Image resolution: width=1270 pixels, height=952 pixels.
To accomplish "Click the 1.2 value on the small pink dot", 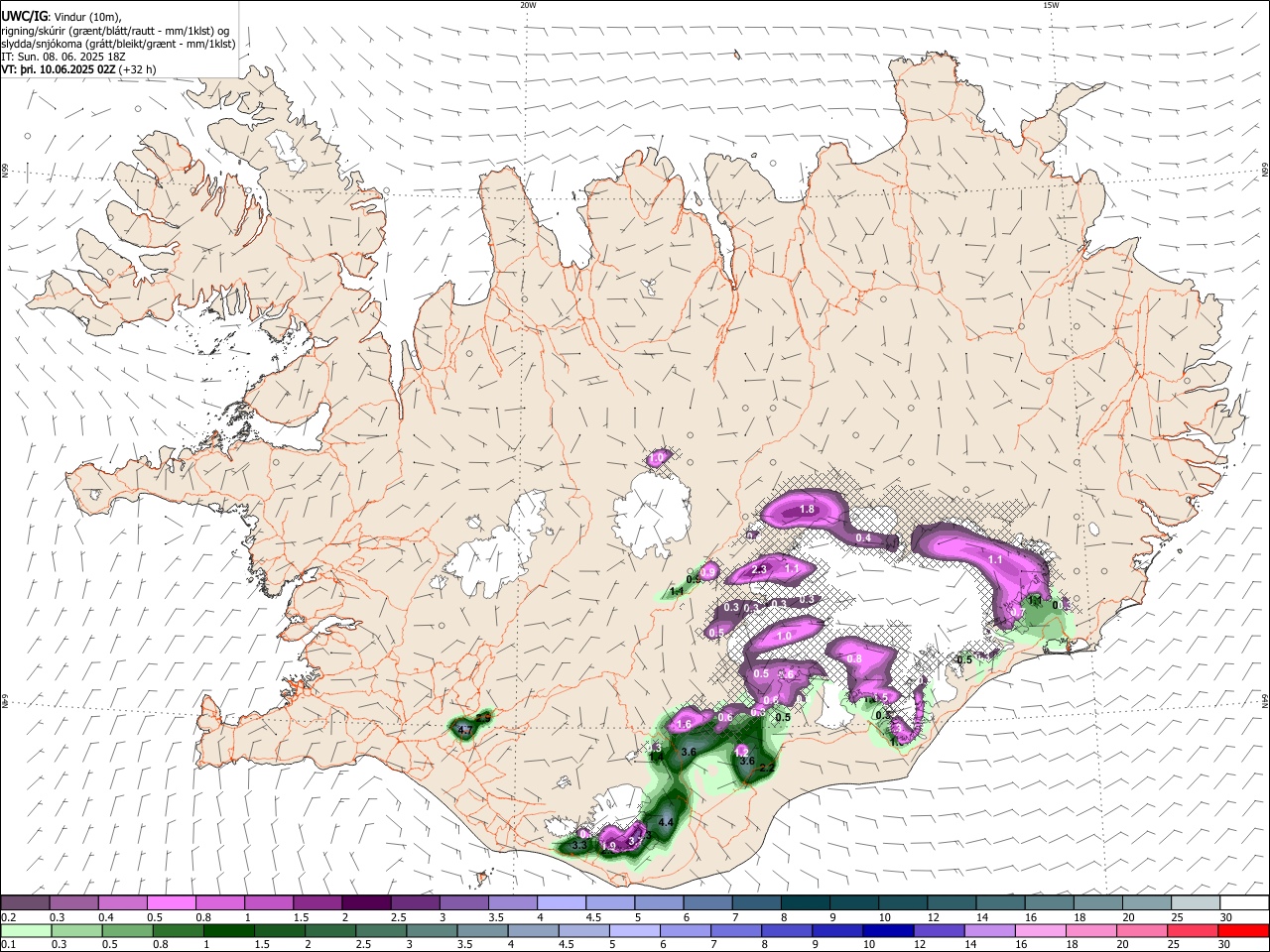I will (x=741, y=753).
